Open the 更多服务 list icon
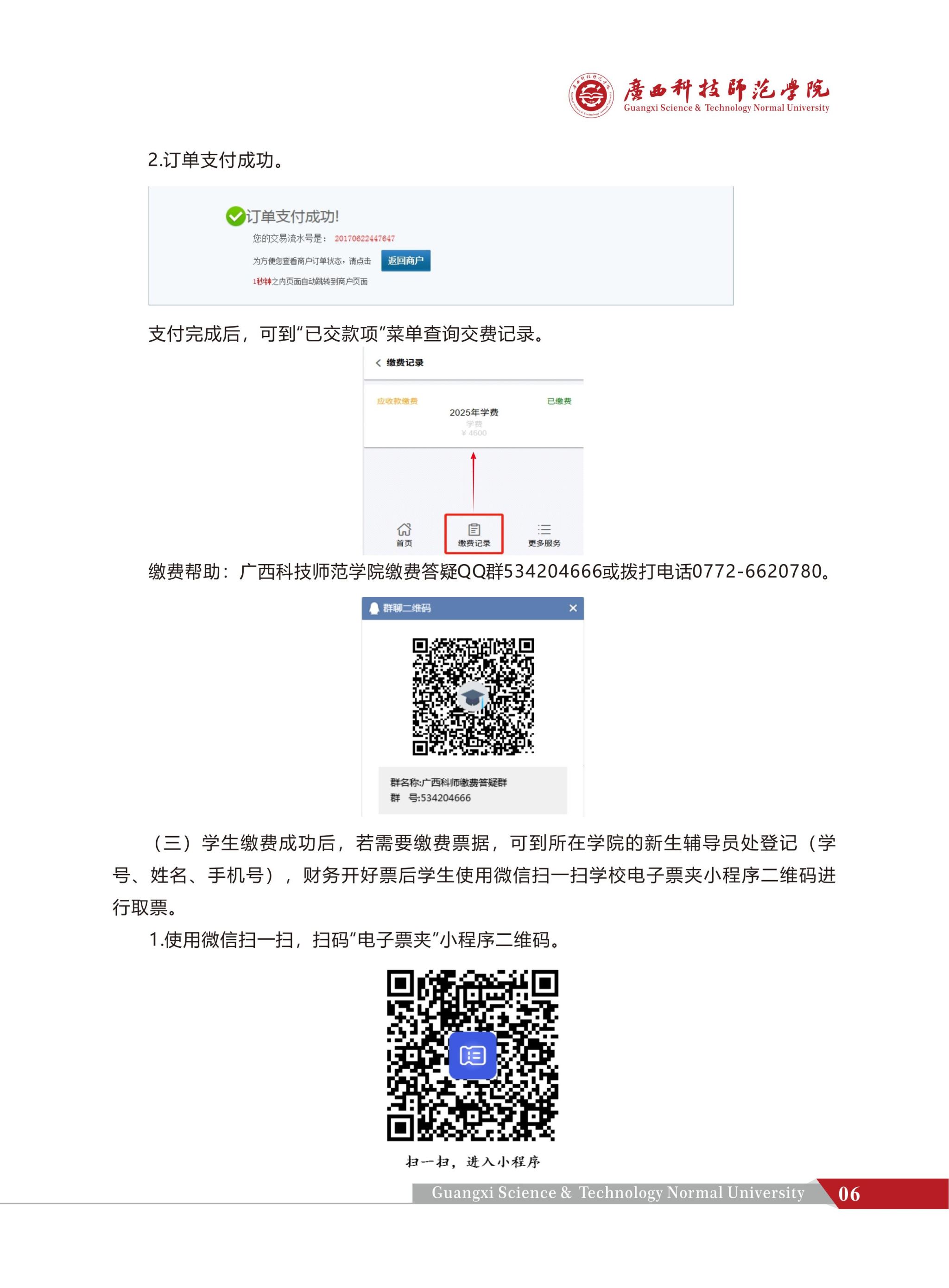The image size is (949, 1288). 544,529
